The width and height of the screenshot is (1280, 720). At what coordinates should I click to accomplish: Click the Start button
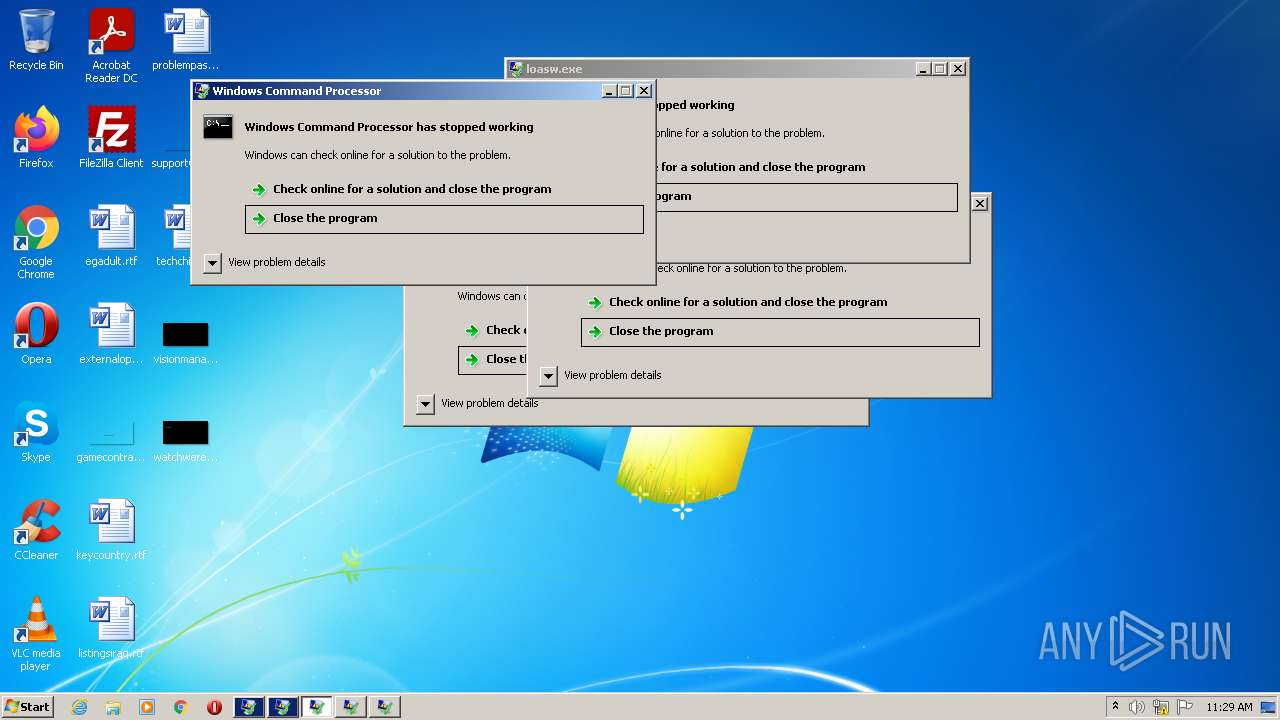[x=28, y=707]
